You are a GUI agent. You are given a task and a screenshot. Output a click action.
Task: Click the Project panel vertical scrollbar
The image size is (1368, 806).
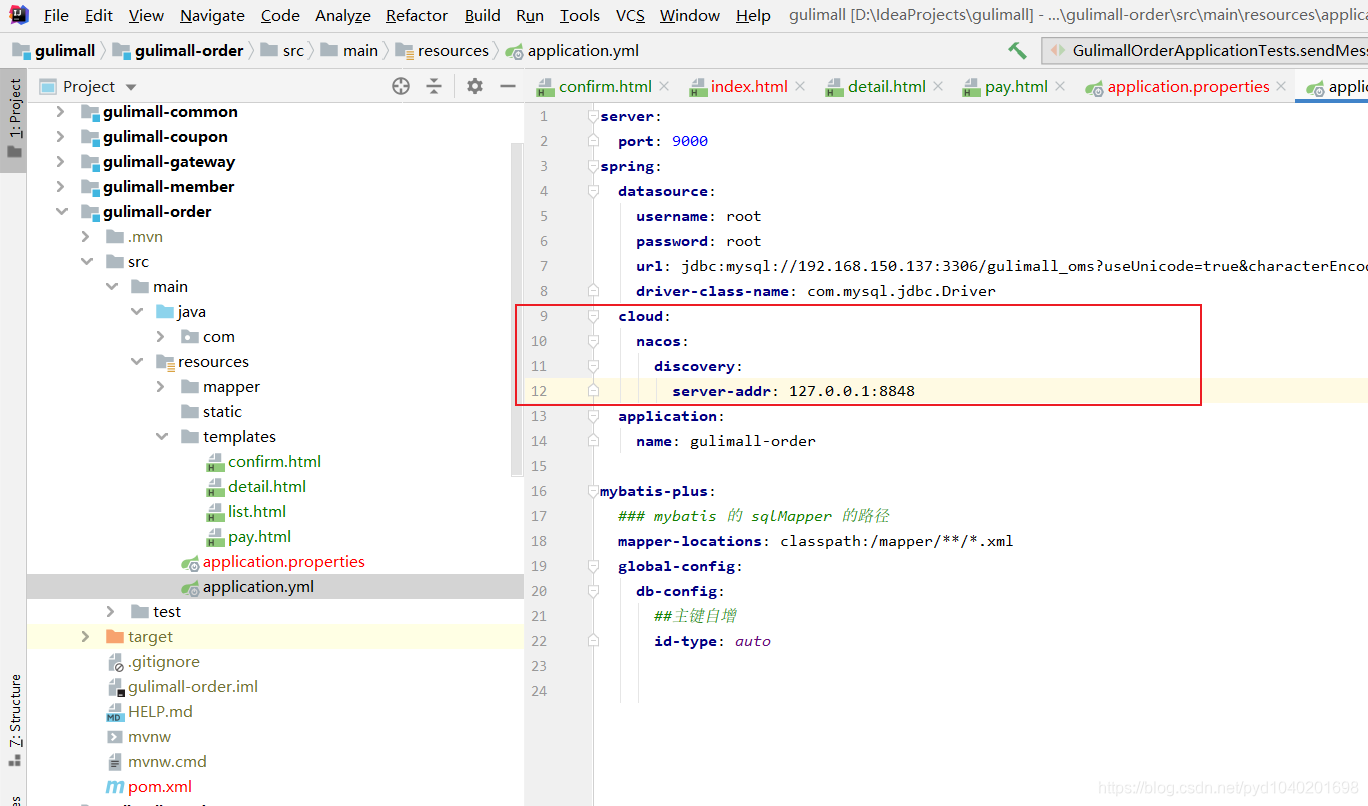pos(517,310)
